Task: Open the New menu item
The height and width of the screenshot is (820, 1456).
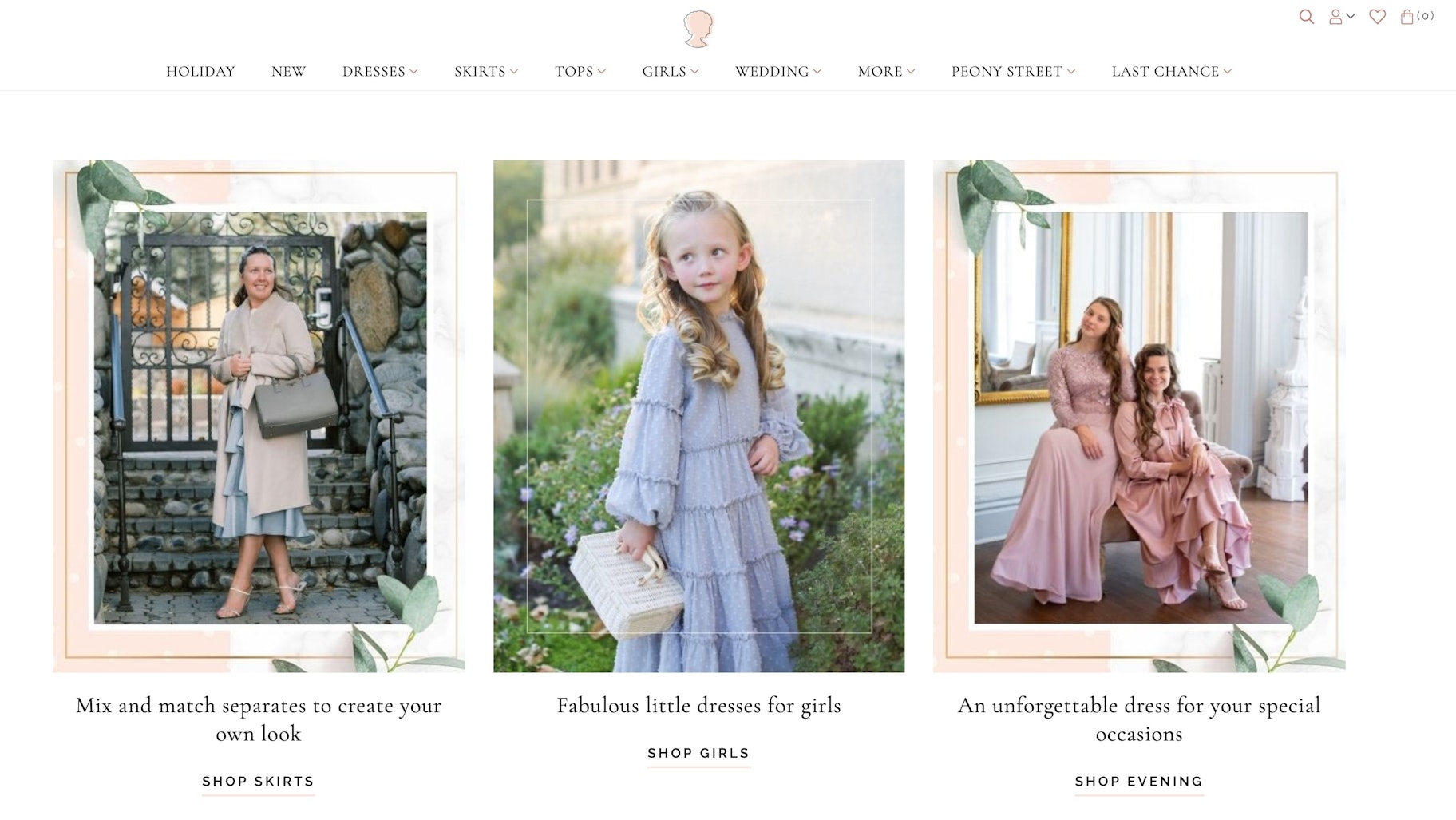Action: [288, 72]
